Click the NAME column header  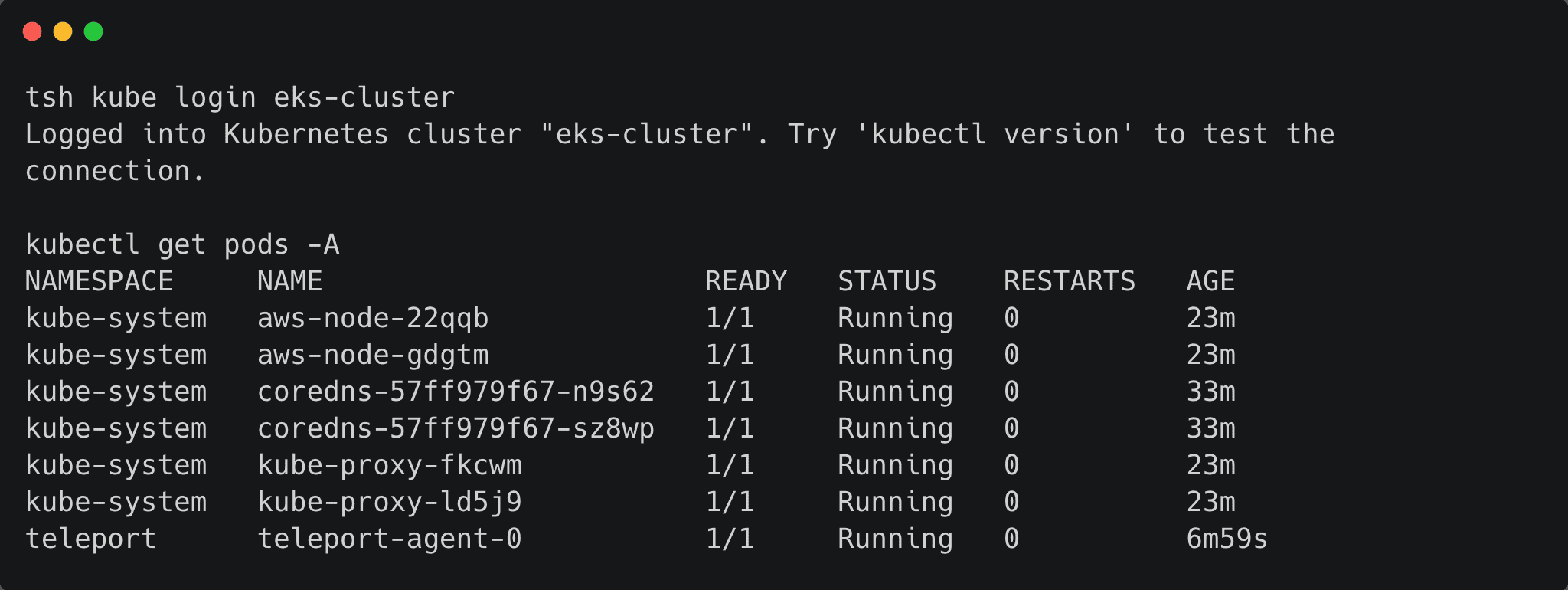[289, 281]
